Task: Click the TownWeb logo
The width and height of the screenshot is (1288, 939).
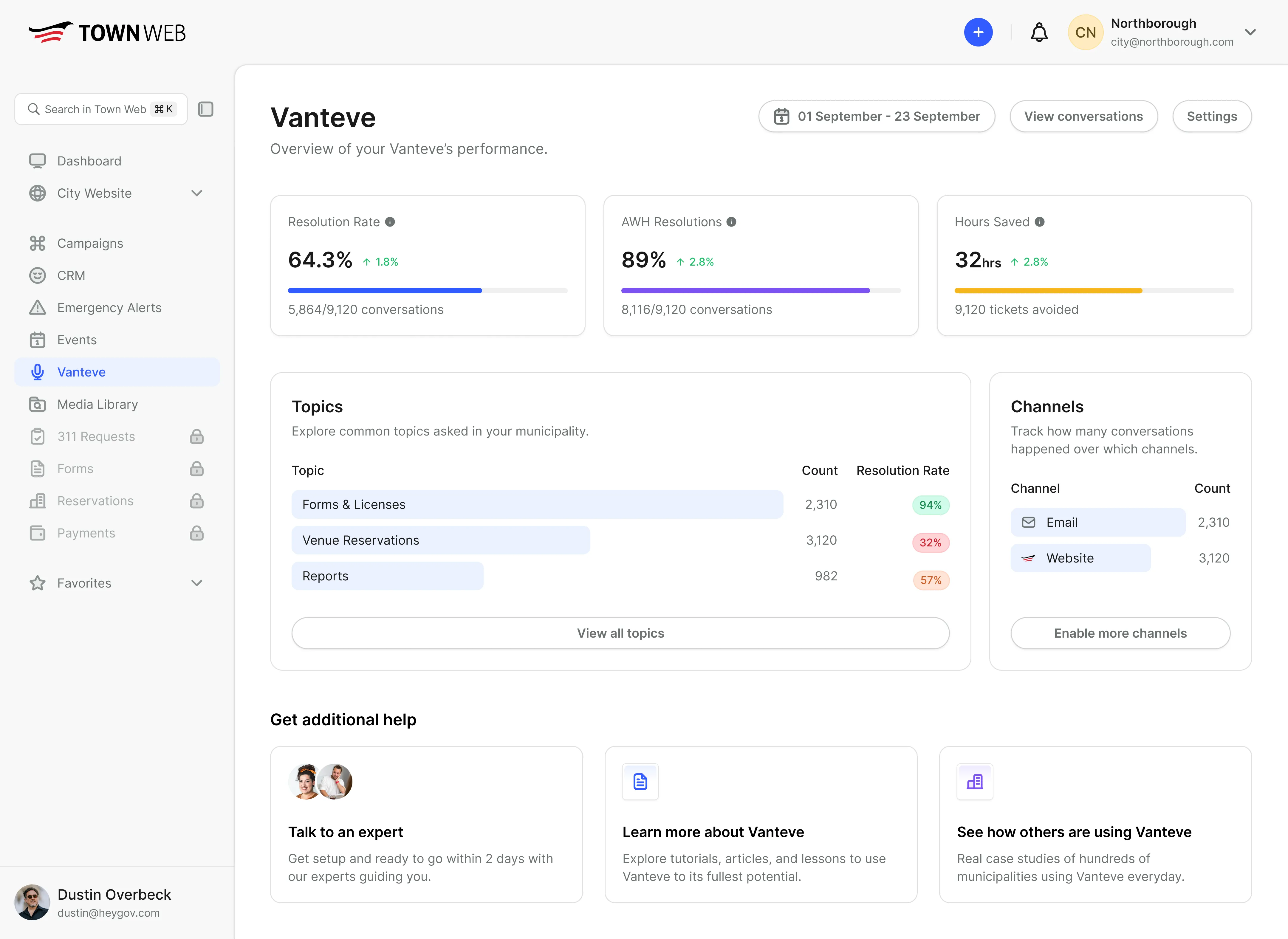Action: (107, 32)
